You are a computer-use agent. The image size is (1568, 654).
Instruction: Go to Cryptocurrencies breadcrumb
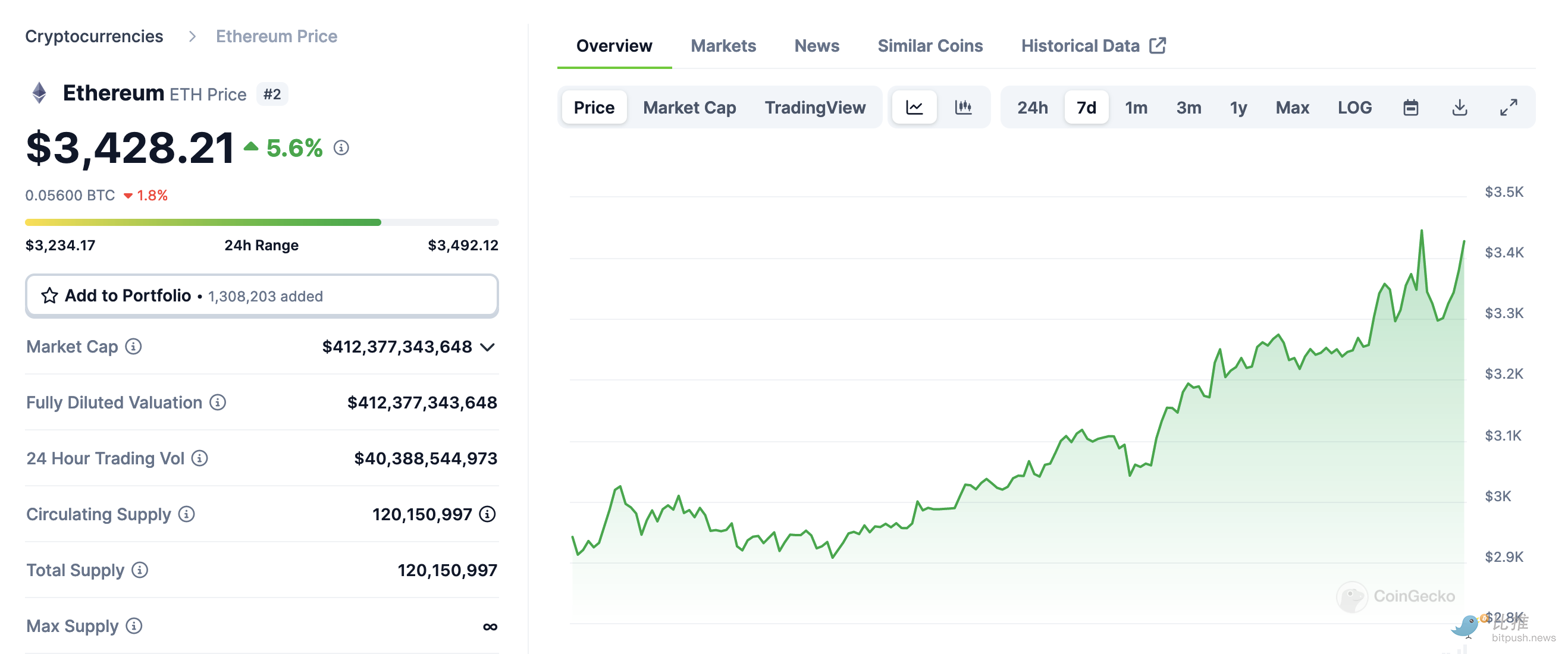[x=94, y=36]
